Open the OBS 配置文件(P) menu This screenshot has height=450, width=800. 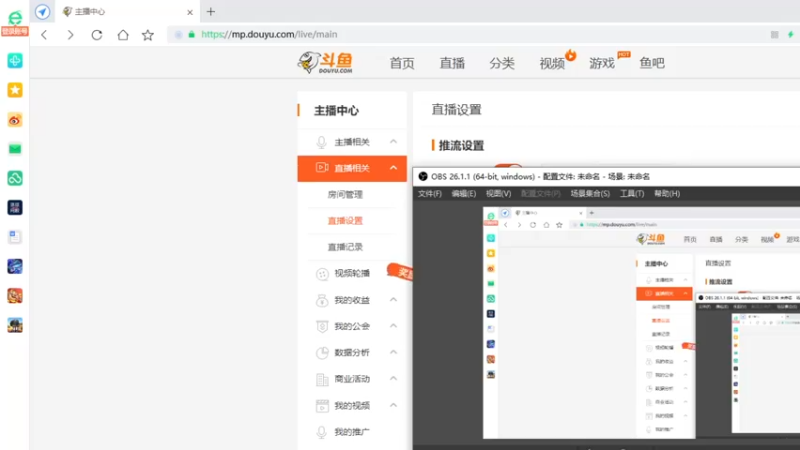[x=540, y=194]
